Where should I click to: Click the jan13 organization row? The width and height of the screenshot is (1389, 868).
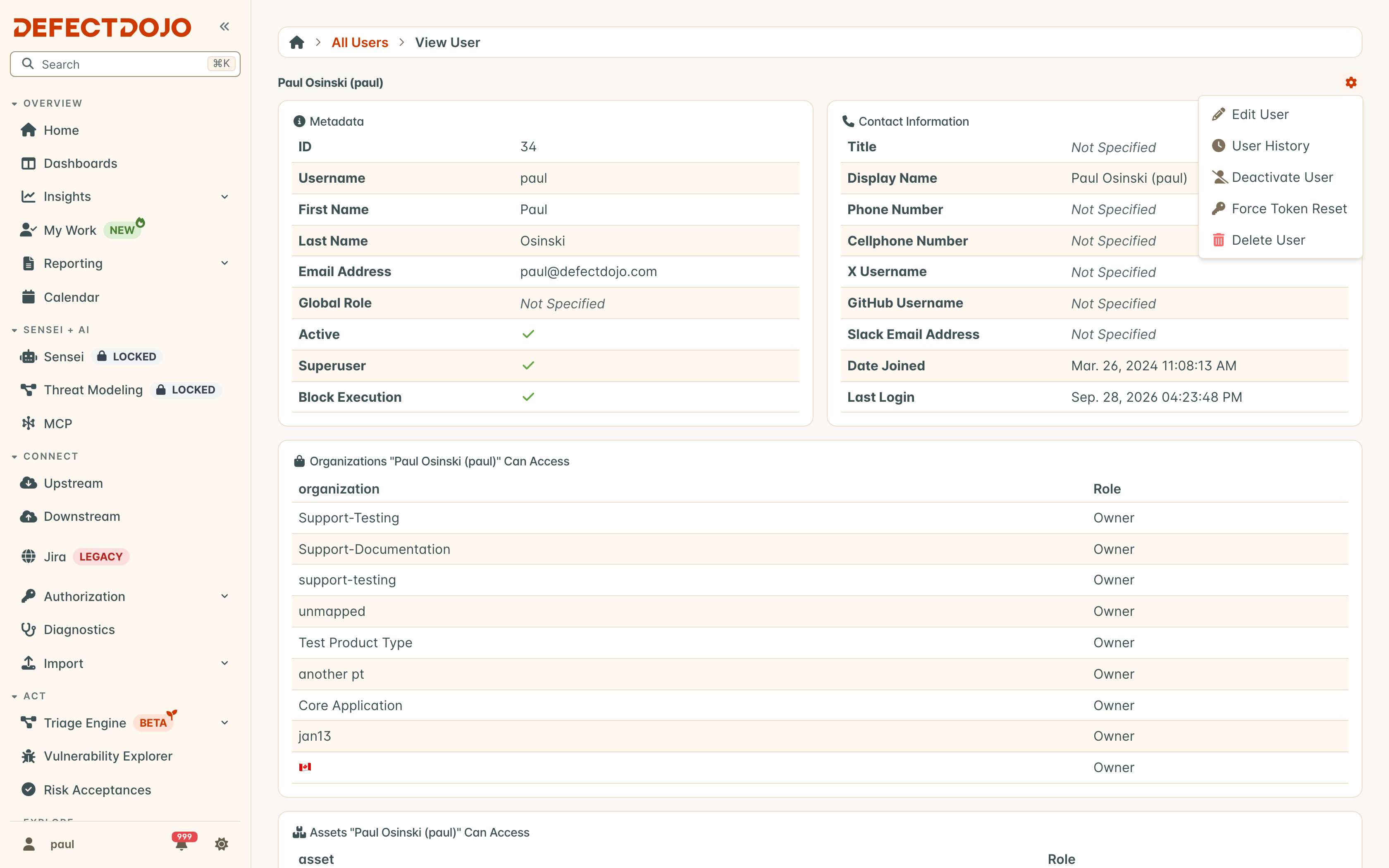pos(820,737)
